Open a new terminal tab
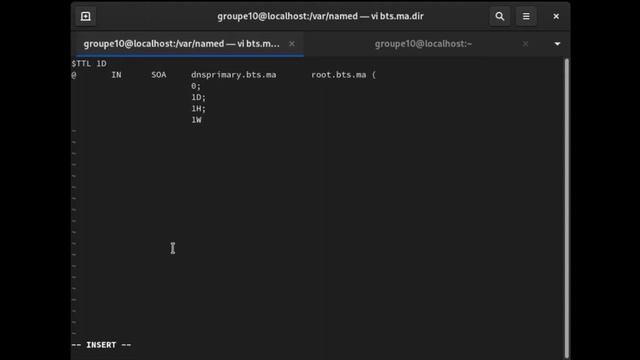 pos(86,16)
